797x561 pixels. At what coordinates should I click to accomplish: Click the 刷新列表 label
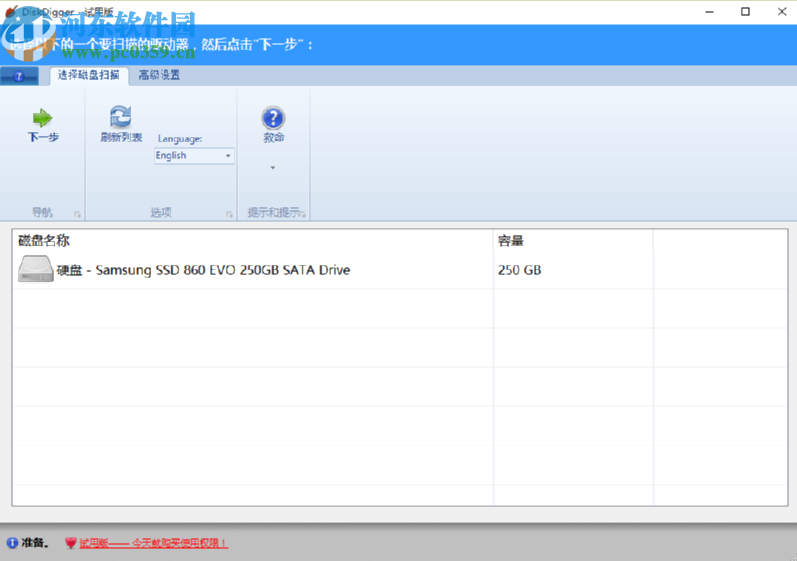(121, 137)
